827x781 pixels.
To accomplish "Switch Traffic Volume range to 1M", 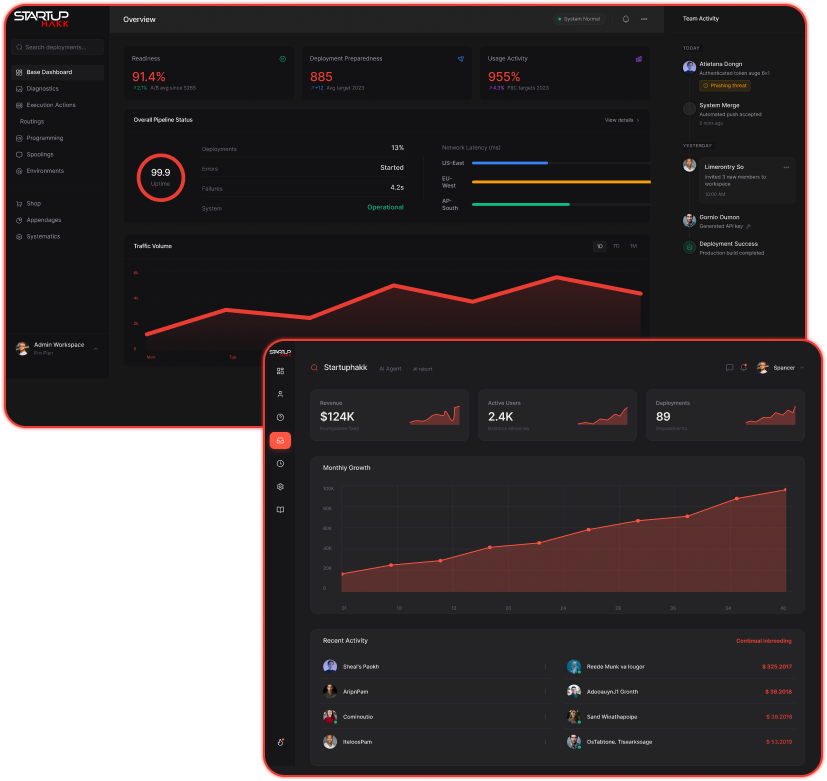I will pyautogui.click(x=632, y=245).
